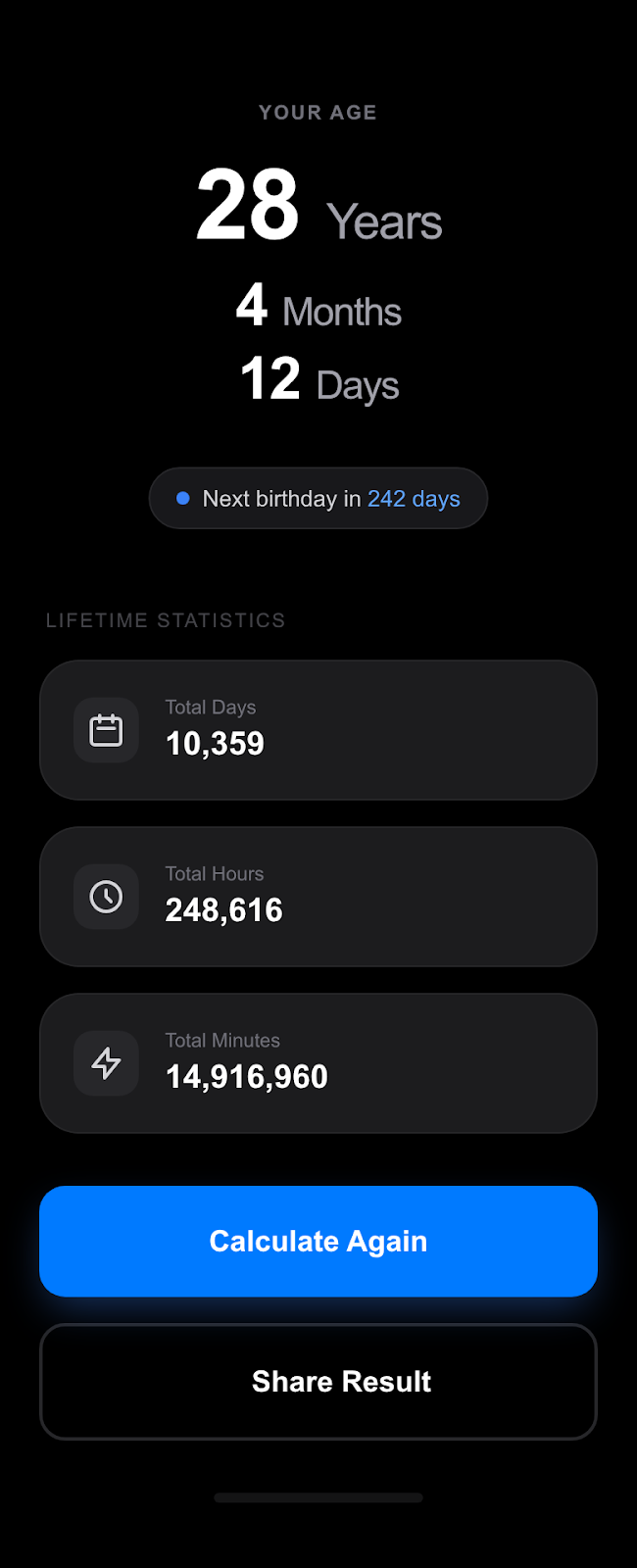Expand the Total Minutes card
The width and height of the screenshot is (637, 1568).
(318, 1062)
